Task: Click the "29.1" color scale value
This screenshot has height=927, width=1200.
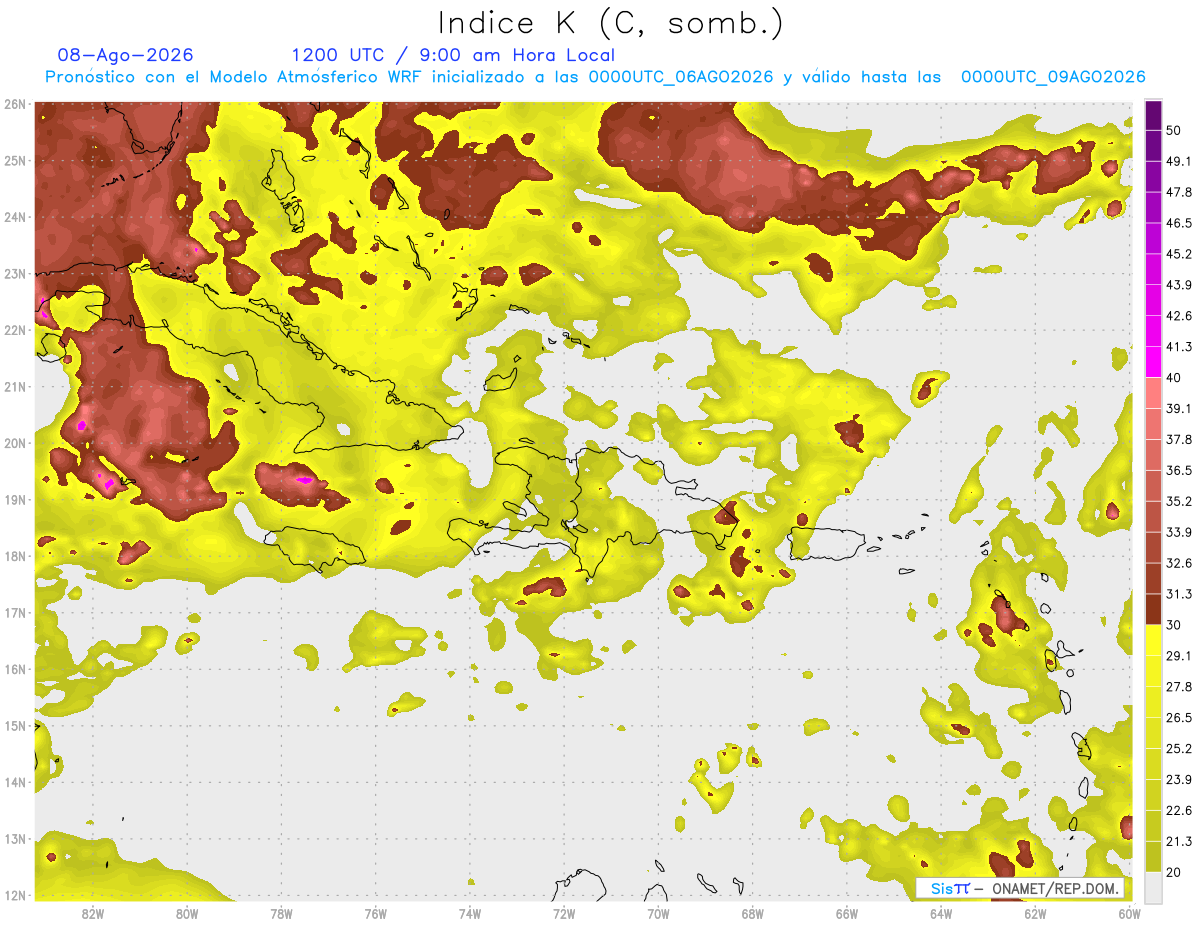Action: (x=1178, y=656)
